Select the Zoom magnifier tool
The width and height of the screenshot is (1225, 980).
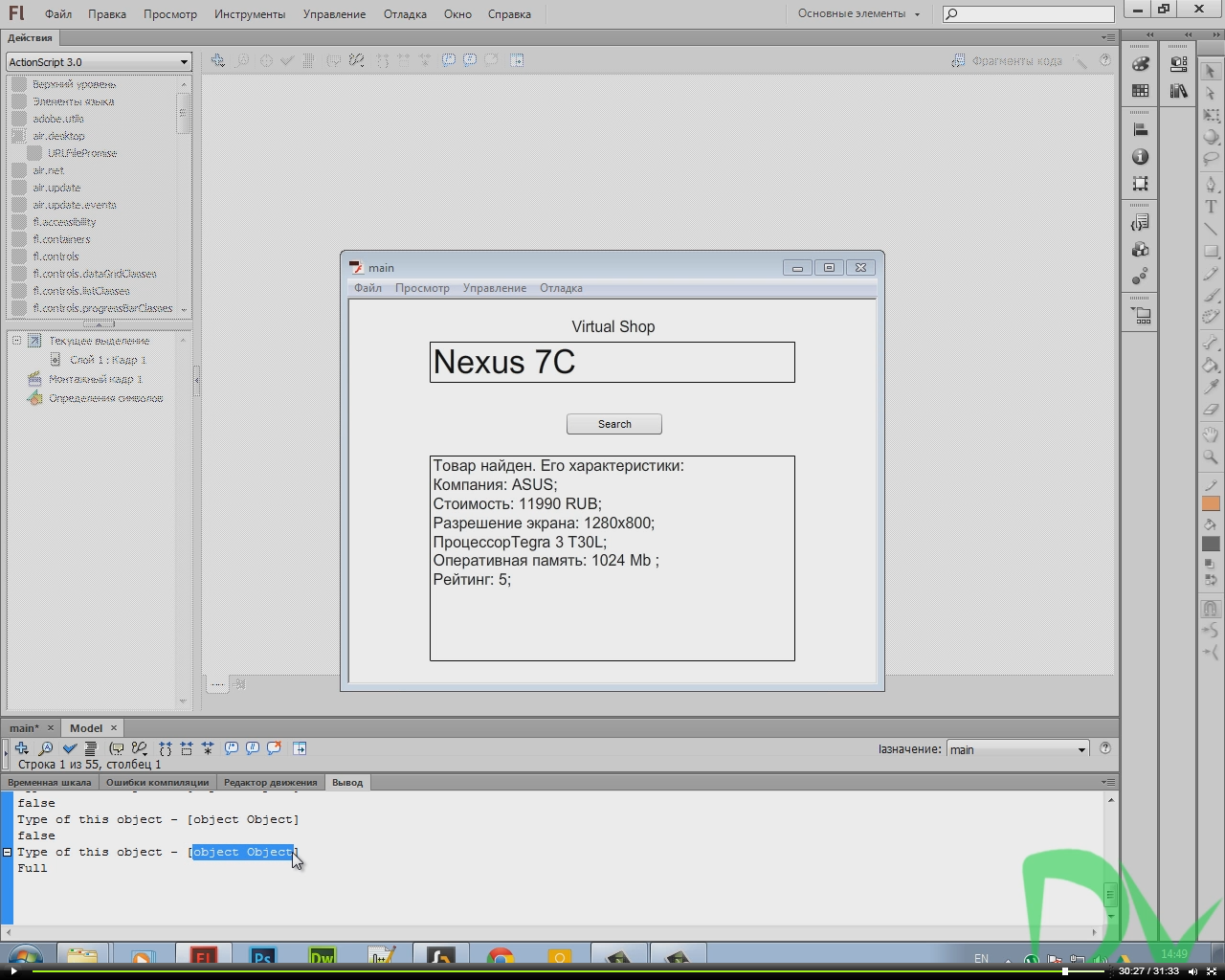[x=1211, y=457]
